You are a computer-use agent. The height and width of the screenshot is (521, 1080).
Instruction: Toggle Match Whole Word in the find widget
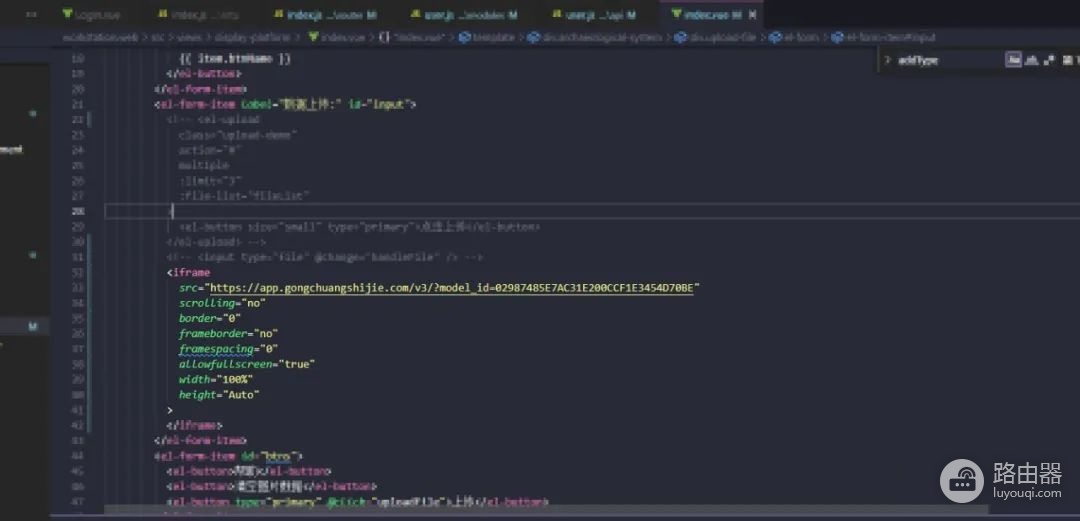pos(1031,60)
